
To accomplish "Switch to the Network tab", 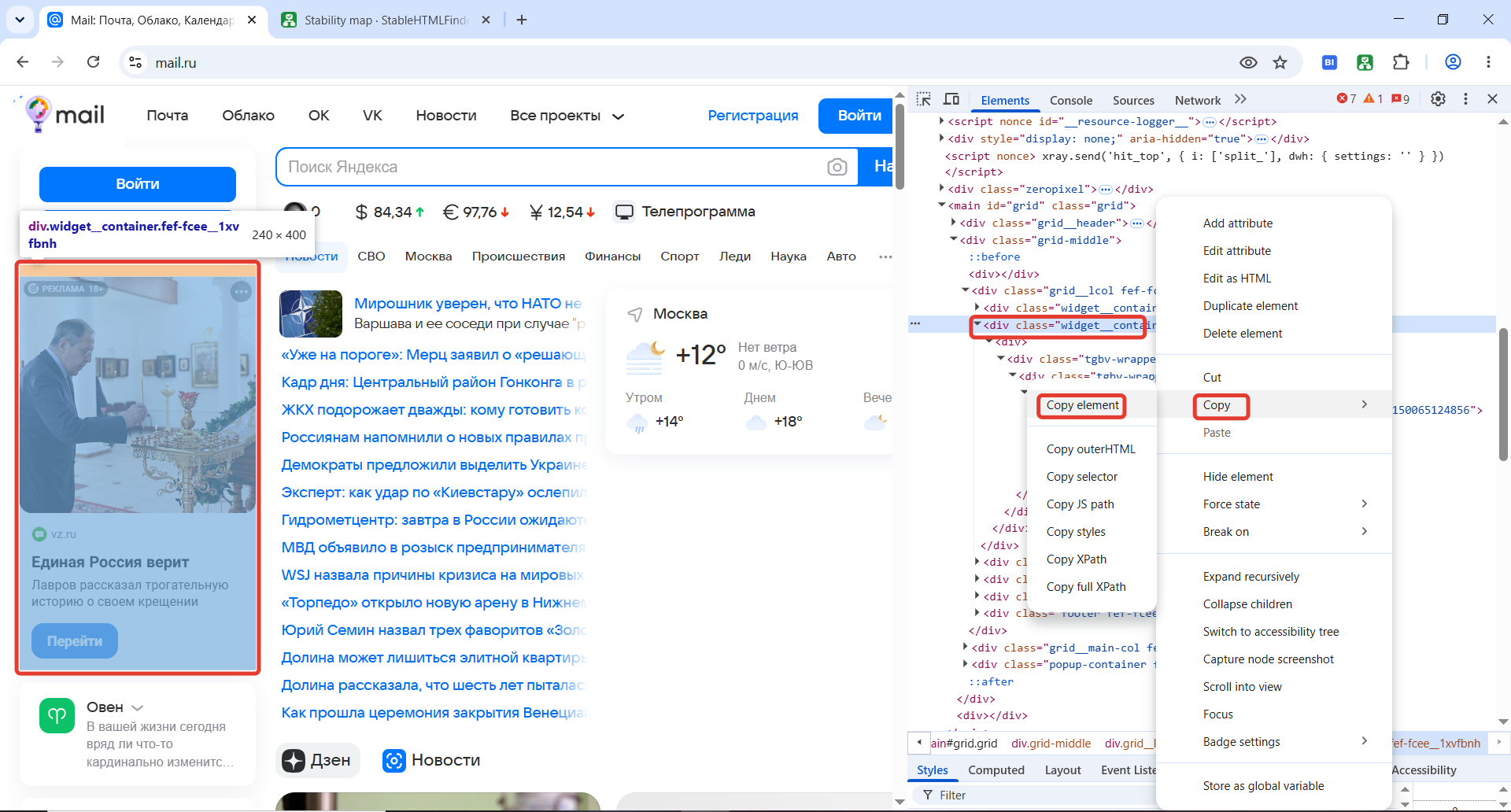I will coord(1198,100).
